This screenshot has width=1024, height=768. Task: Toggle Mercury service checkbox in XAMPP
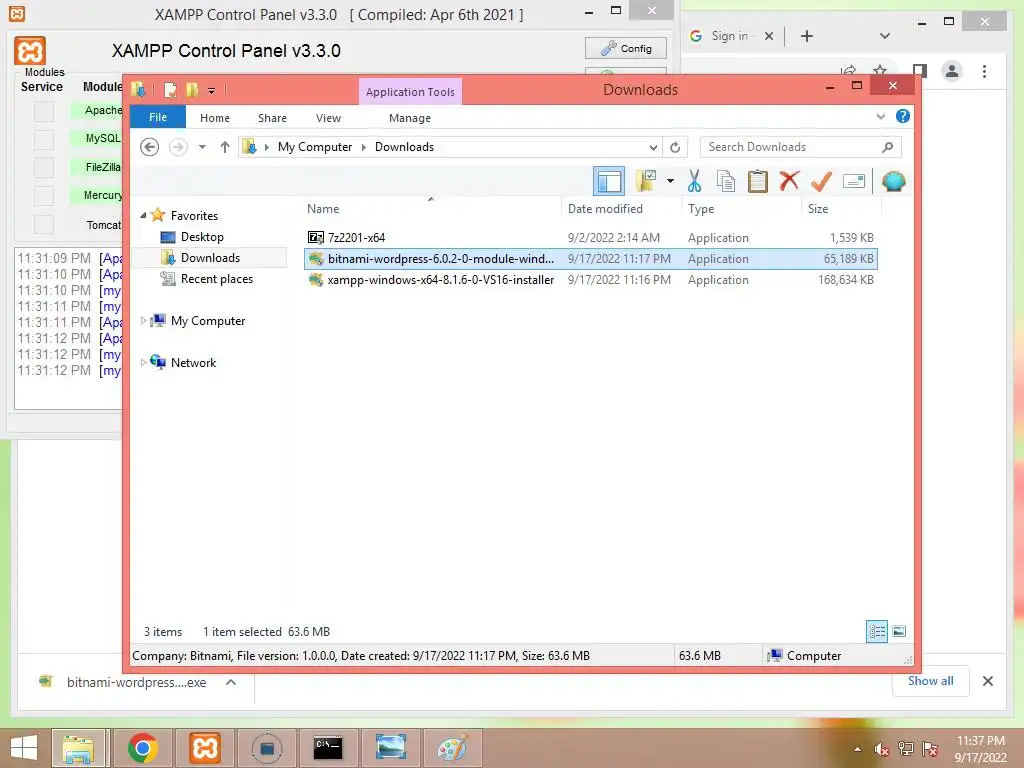click(44, 195)
